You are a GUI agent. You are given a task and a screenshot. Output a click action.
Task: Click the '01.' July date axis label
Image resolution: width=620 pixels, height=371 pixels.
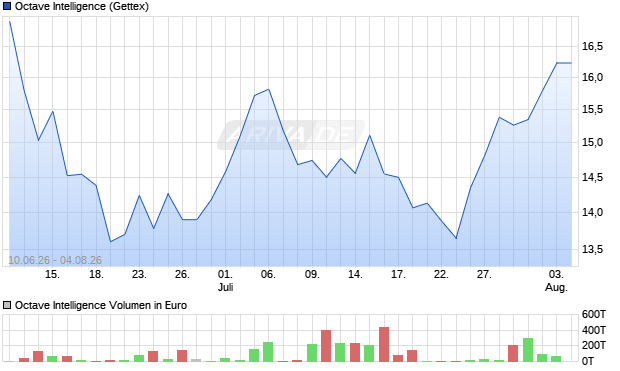(x=225, y=274)
